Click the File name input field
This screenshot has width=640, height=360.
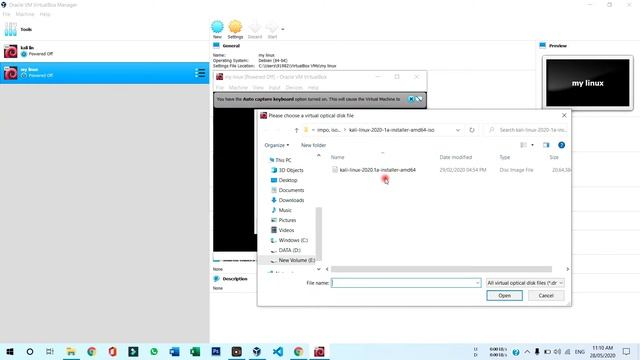pos(403,283)
